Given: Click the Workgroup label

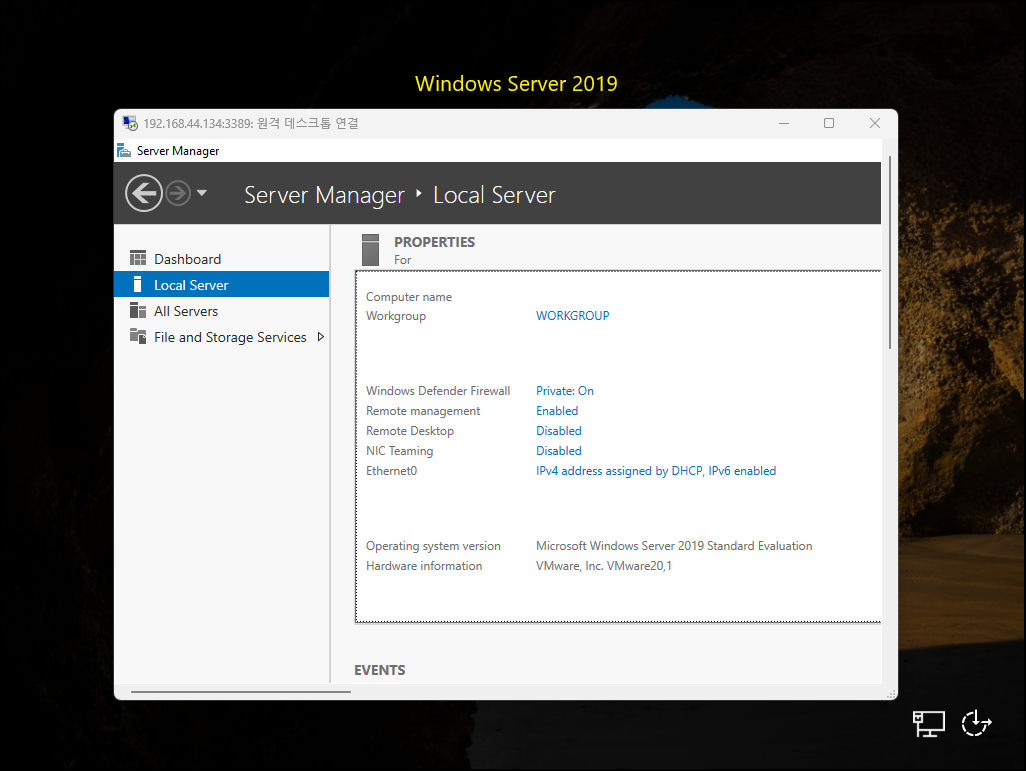Looking at the screenshot, I should 396,315.
